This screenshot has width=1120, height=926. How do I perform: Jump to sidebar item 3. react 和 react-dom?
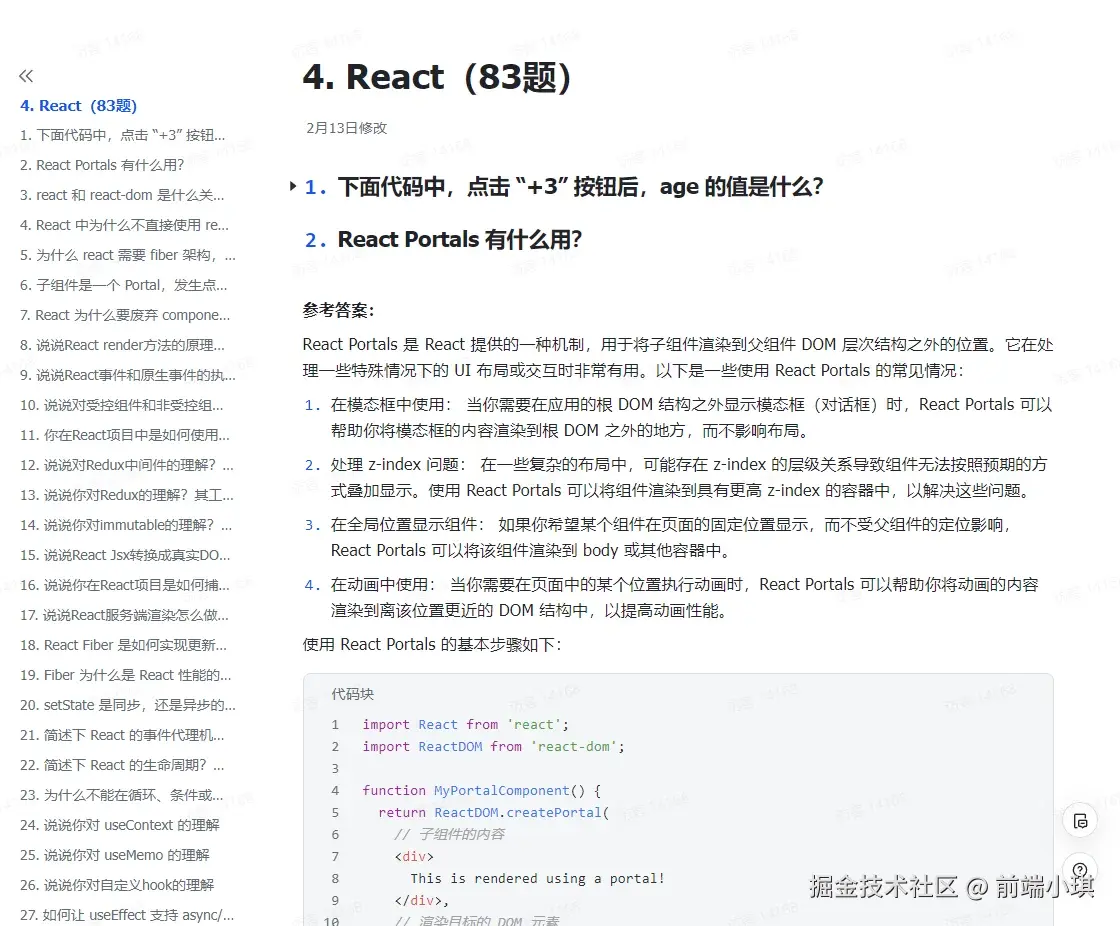[x=122, y=195]
